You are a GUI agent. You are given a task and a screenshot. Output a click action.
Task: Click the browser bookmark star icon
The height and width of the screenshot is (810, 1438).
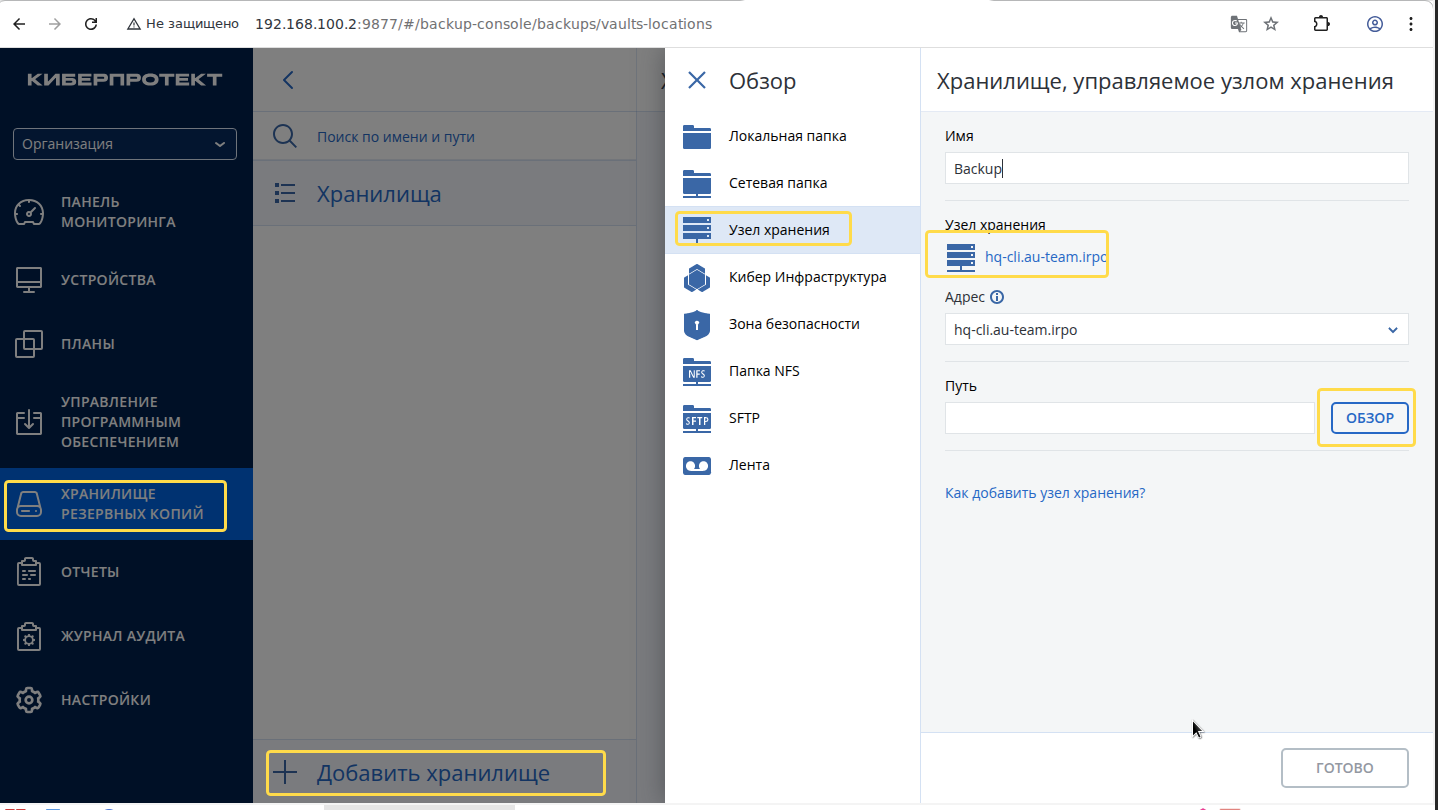coord(1271,24)
